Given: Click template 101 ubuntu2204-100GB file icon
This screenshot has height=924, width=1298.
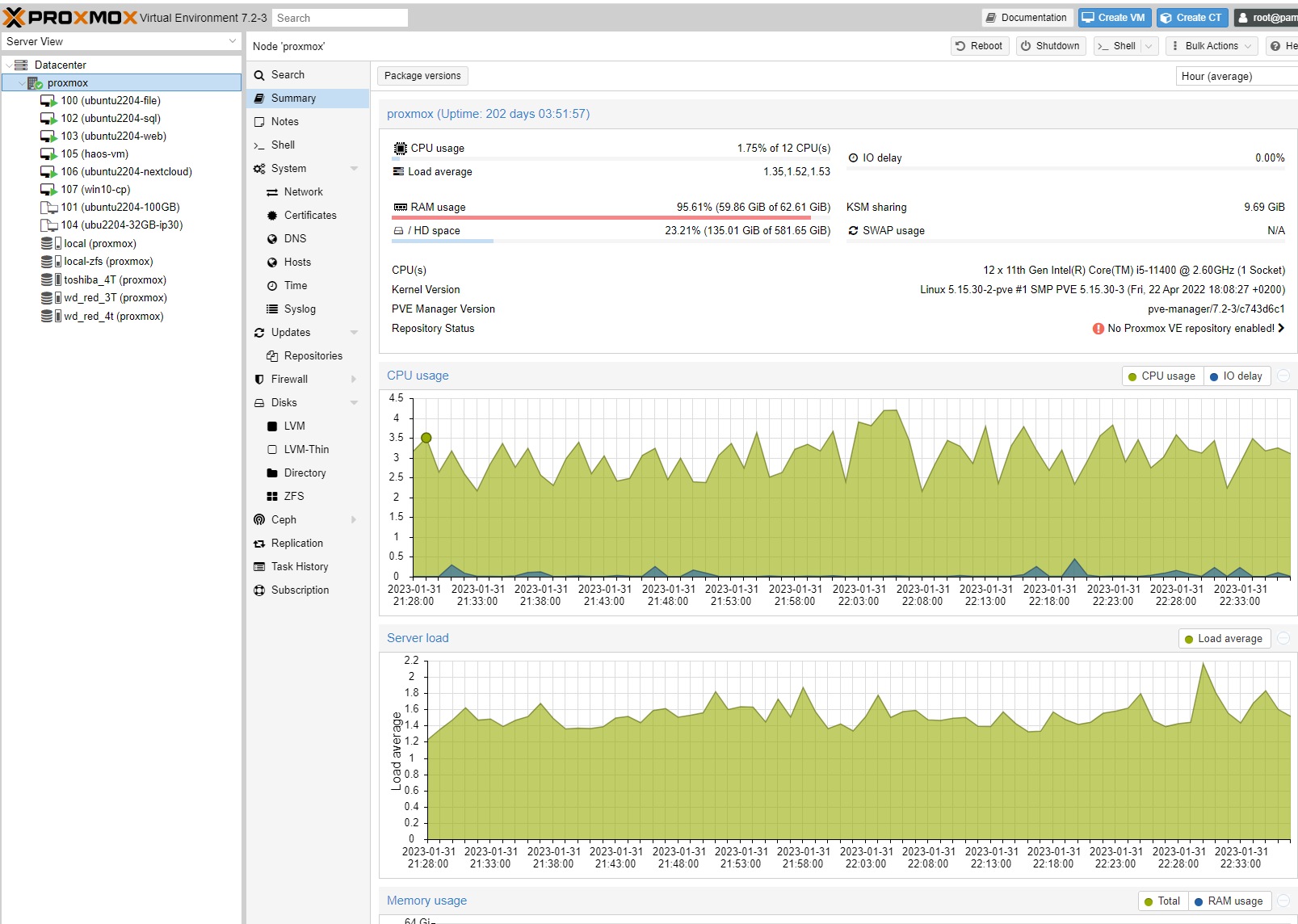Looking at the screenshot, I should 48,208.
